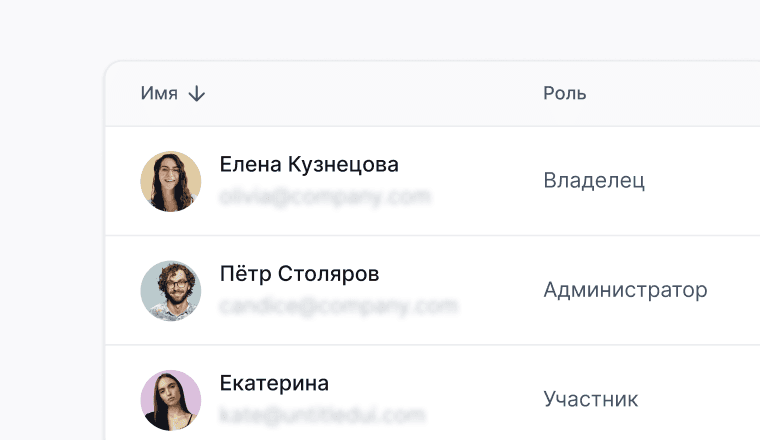Screen dimensions: 760x440
Task: Open the Елена Кузнецова name link
Action: click(308, 165)
